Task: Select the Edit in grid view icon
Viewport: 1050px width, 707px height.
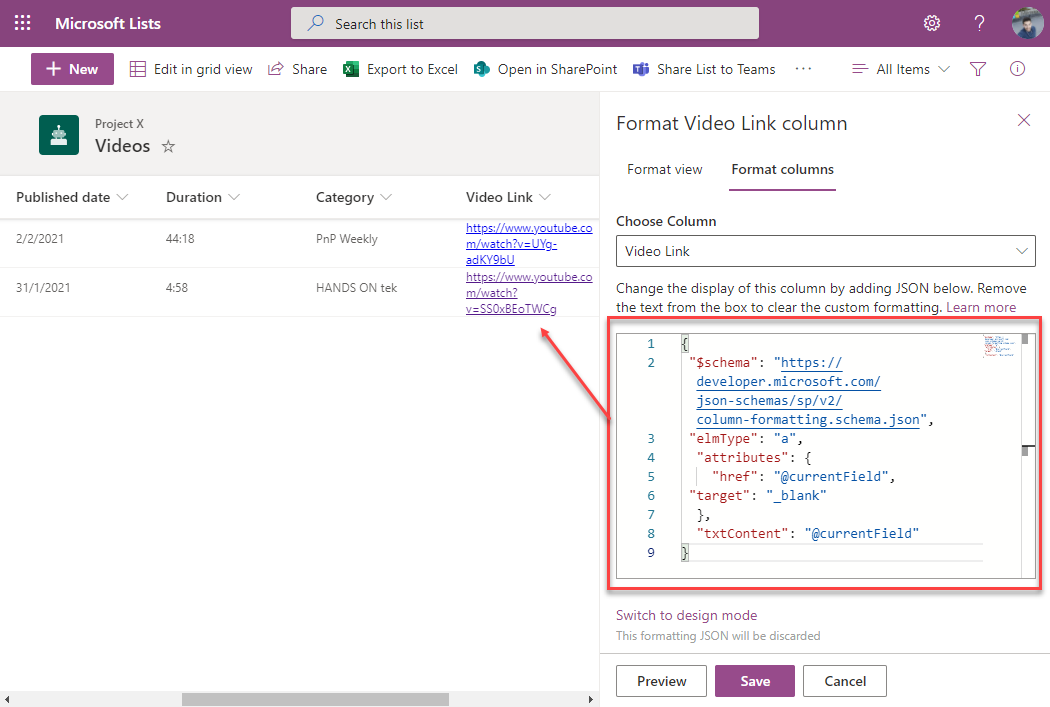Action: 136,69
